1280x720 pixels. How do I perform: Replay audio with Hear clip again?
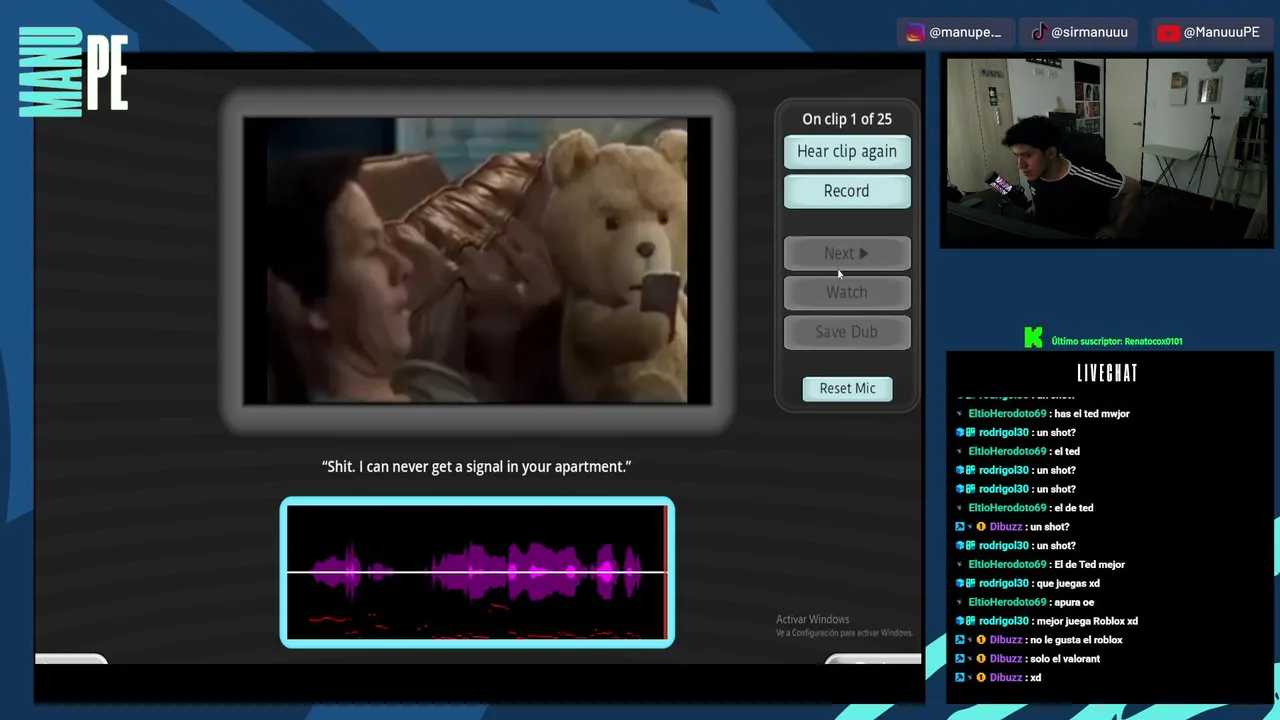(x=847, y=151)
